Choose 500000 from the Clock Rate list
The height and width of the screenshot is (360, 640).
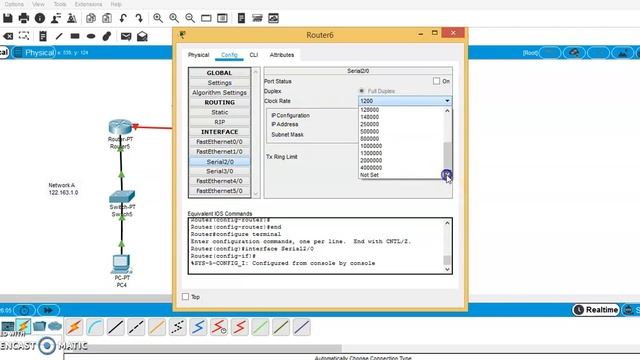coord(369,132)
